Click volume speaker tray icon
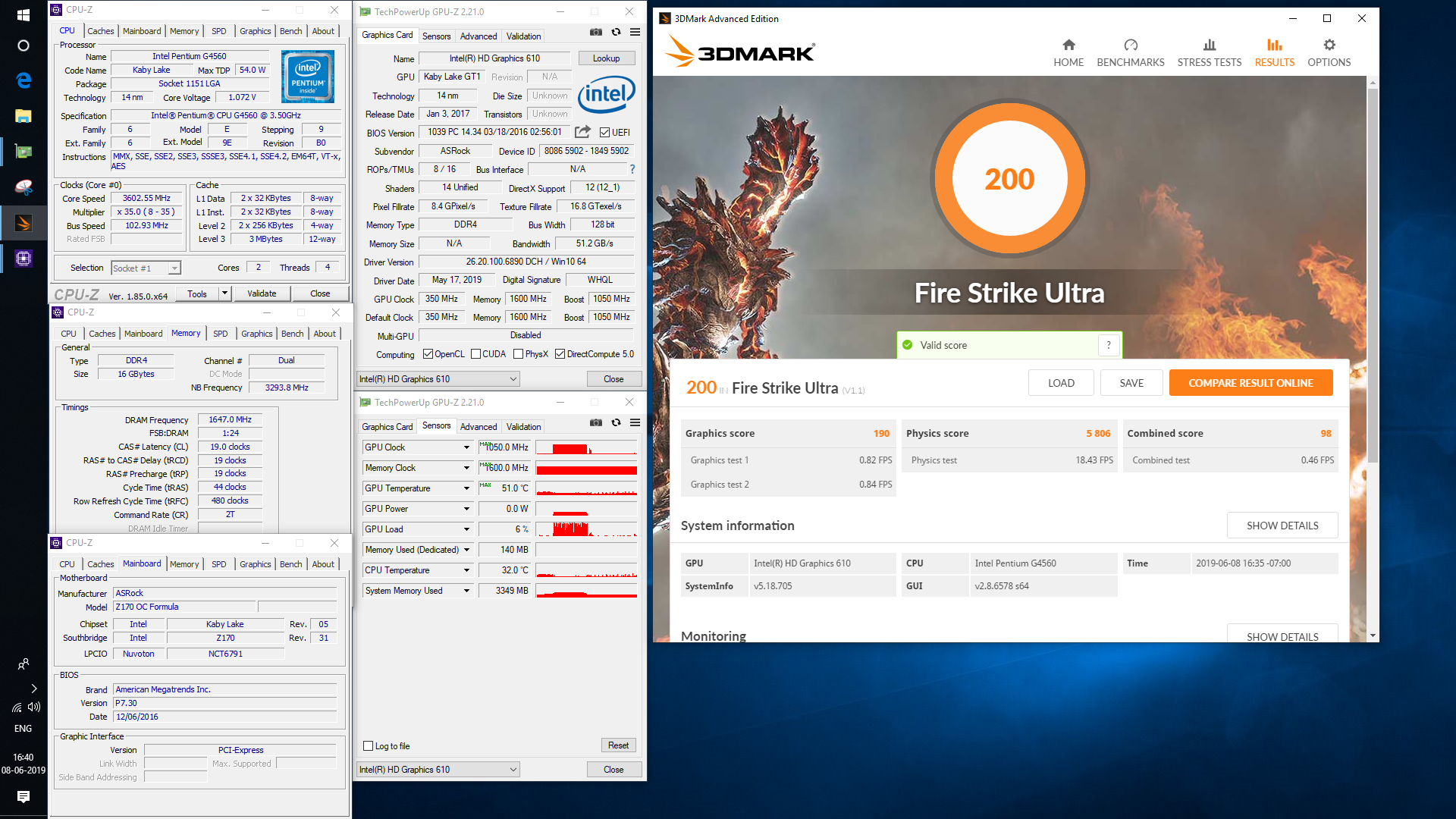 tap(34, 707)
